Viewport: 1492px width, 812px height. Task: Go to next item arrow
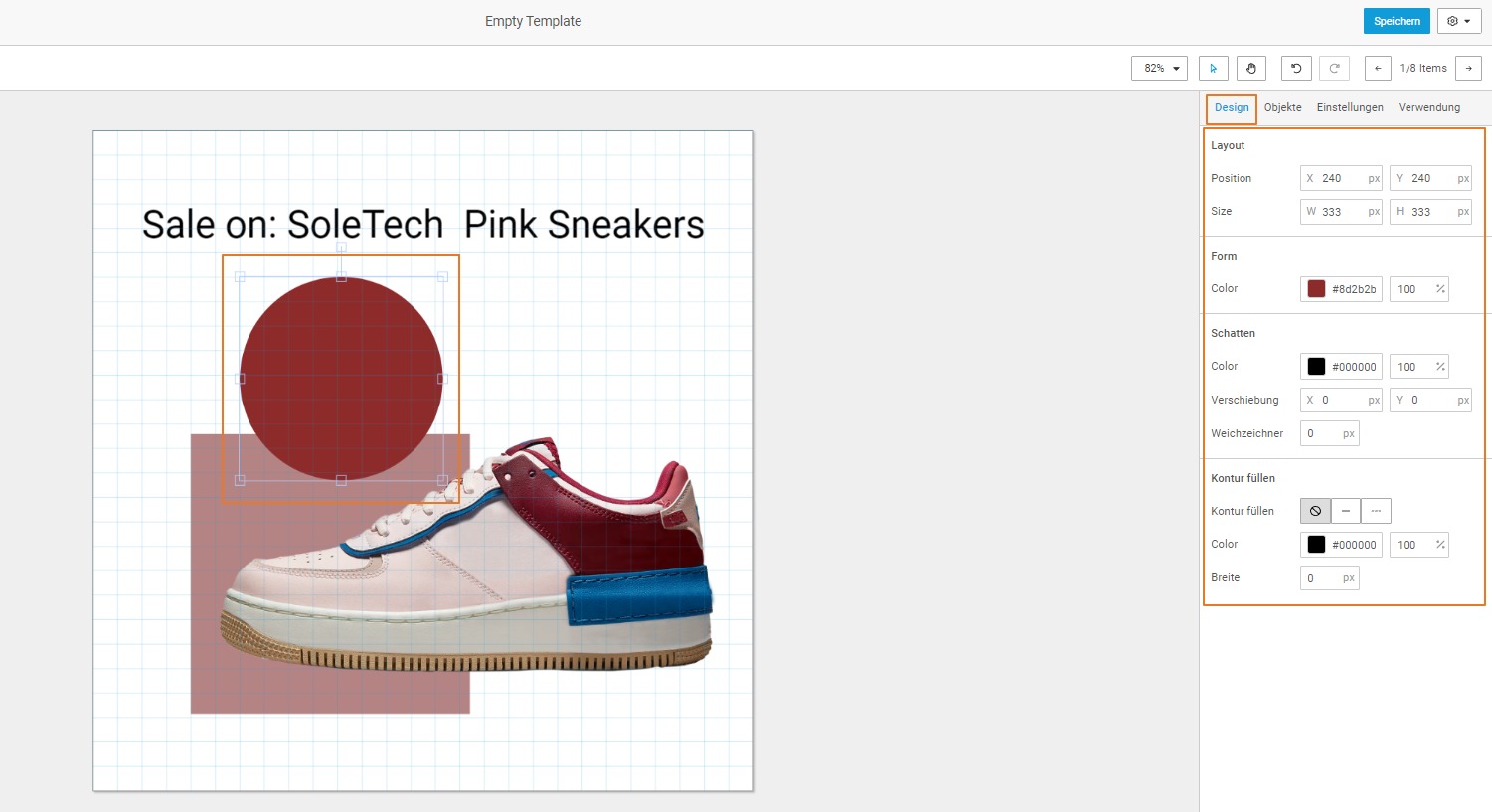(1468, 68)
